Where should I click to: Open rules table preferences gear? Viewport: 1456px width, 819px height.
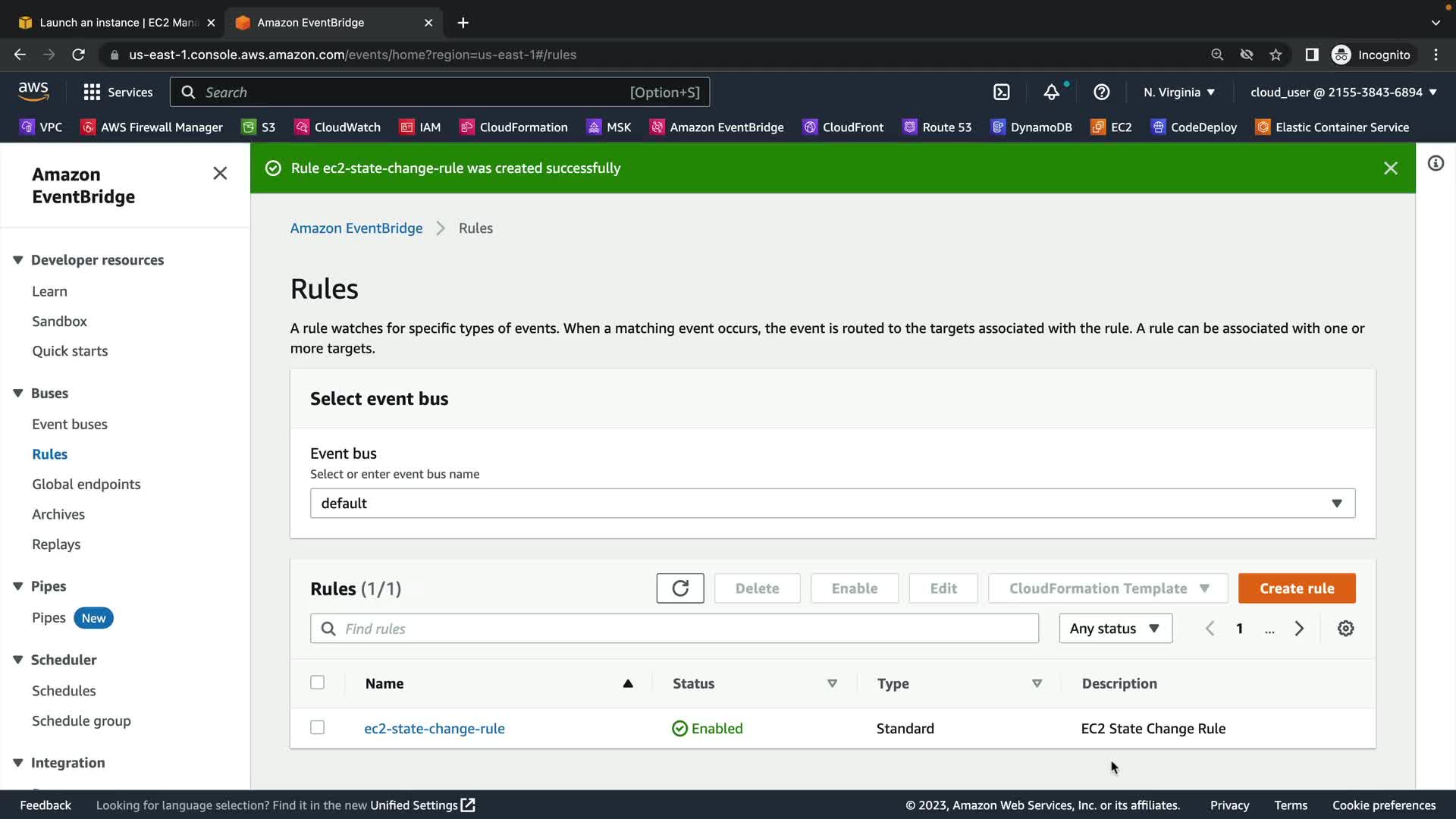(x=1345, y=629)
